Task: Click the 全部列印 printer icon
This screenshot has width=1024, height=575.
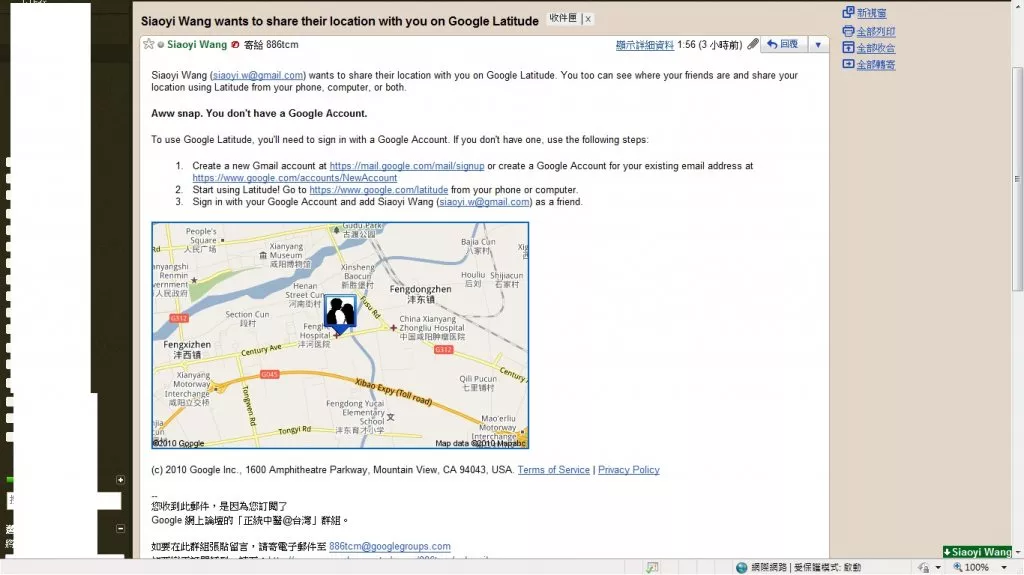Action: (848, 31)
